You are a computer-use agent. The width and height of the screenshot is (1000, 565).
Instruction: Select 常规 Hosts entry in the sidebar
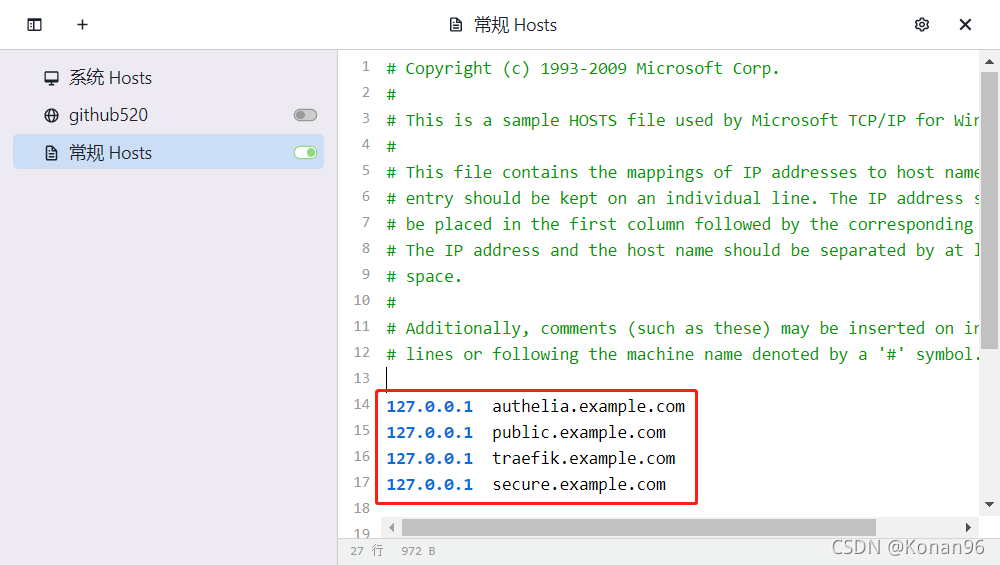point(168,152)
